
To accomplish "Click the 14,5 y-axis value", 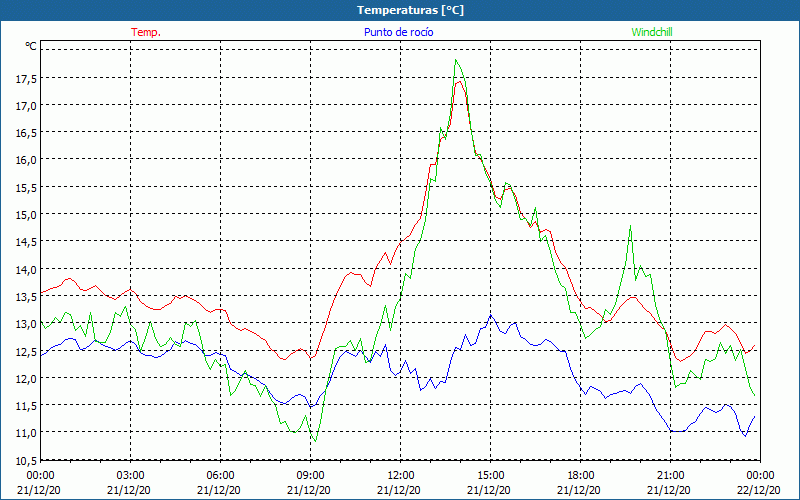I will coord(27,241).
